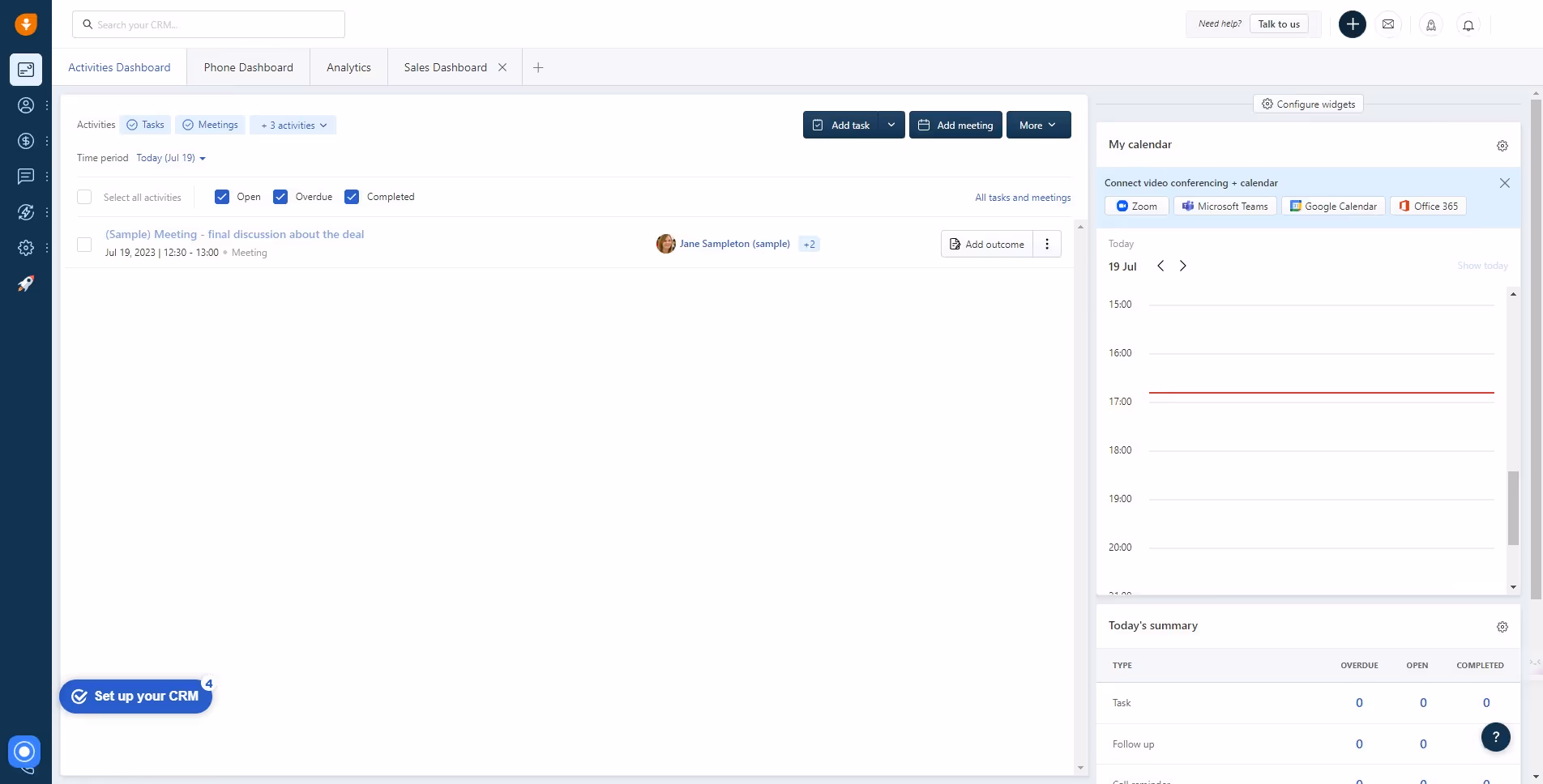Click the Talk to us button

click(x=1279, y=24)
